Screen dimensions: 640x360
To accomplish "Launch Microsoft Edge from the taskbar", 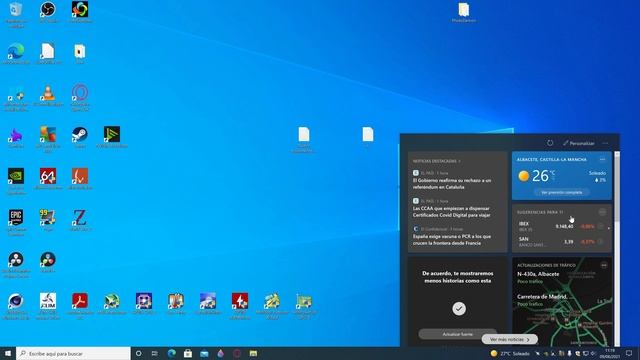I will [172, 353].
